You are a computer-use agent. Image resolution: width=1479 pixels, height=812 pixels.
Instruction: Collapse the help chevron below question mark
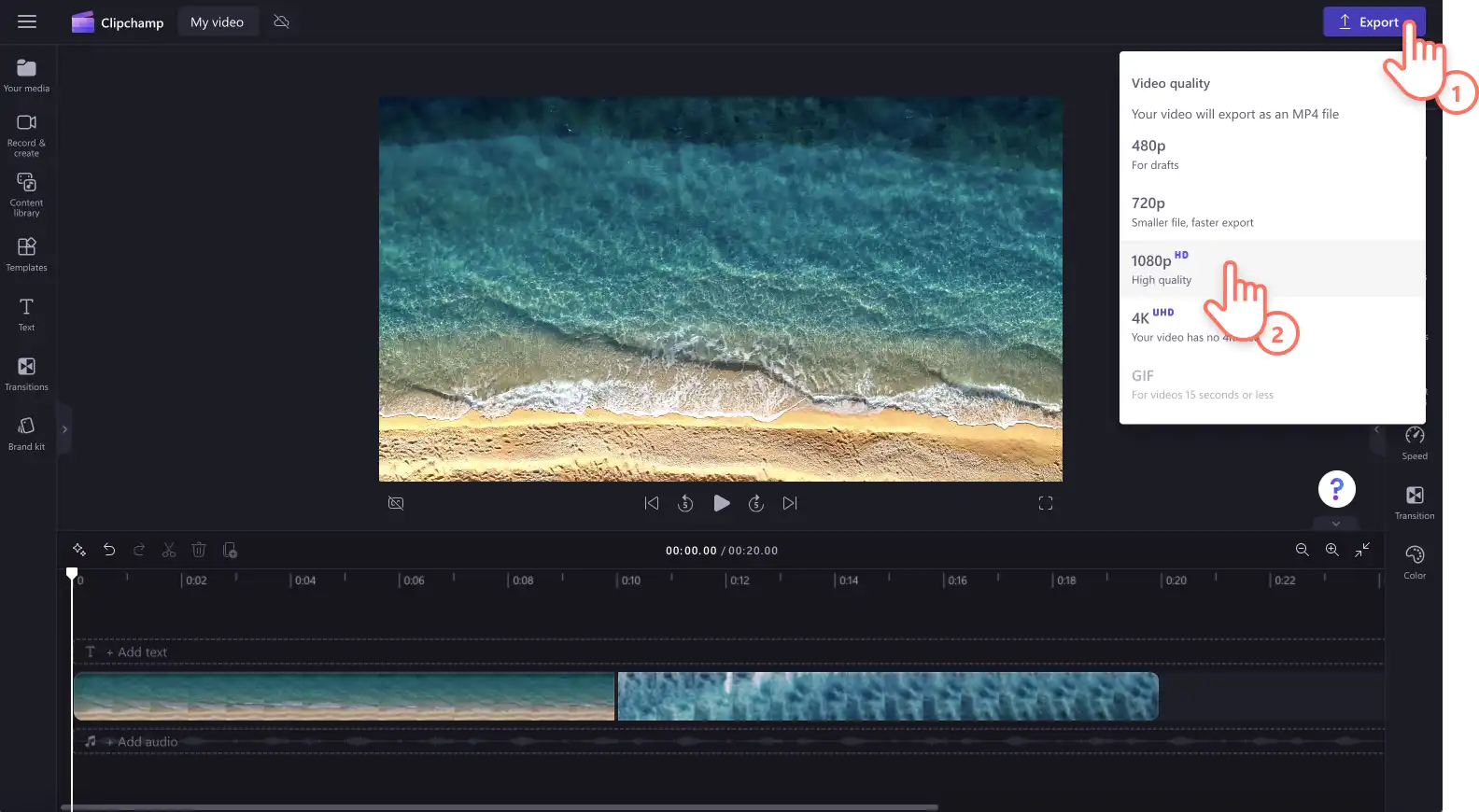coord(1336,524)
